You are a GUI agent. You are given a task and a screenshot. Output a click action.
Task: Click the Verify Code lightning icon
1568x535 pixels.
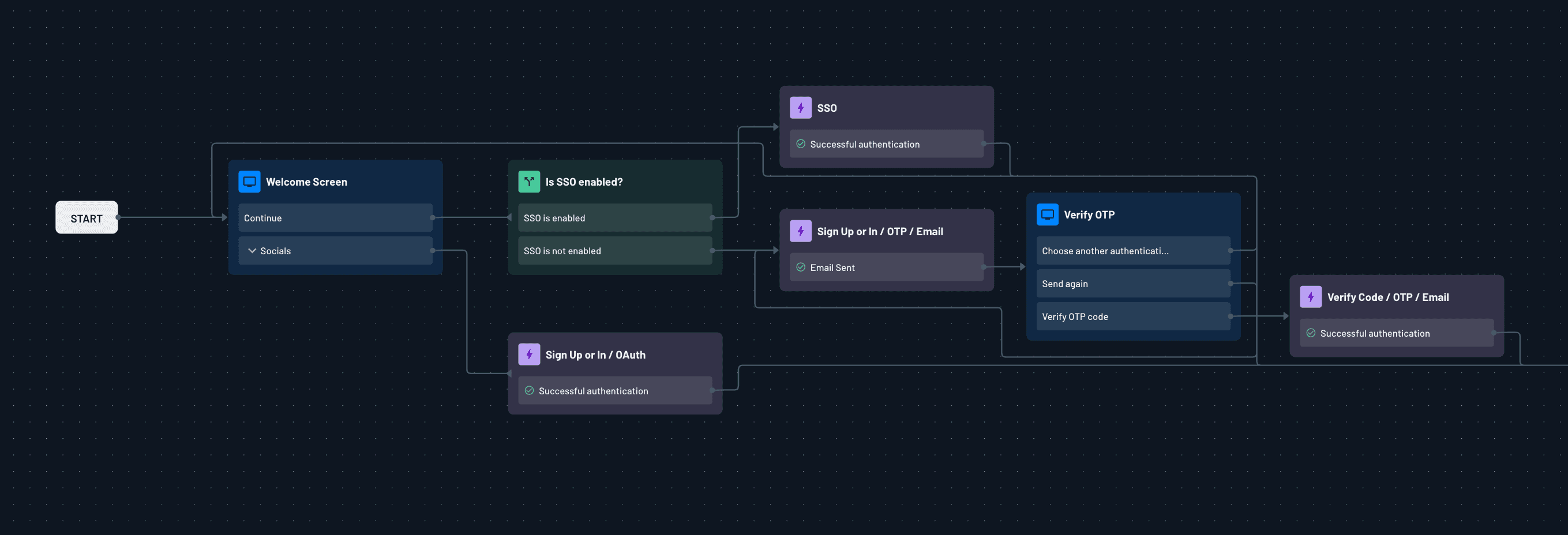click(x=1310, y=297)
